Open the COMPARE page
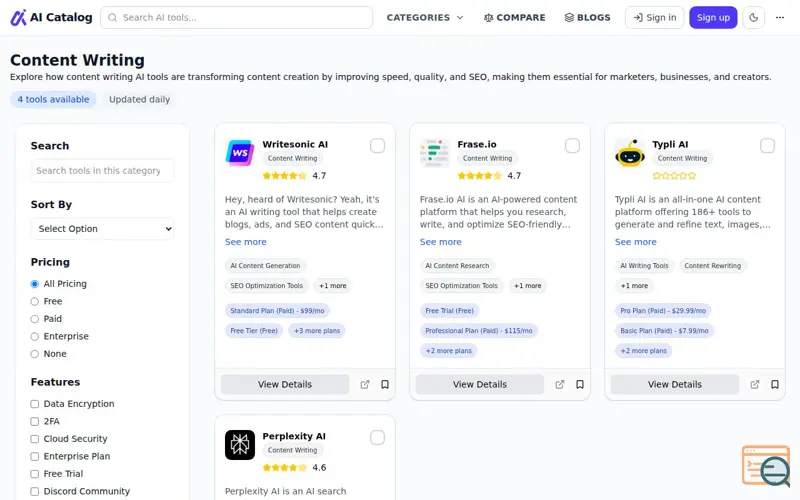This screenshot has width=800, height=500. pos(514,17)
